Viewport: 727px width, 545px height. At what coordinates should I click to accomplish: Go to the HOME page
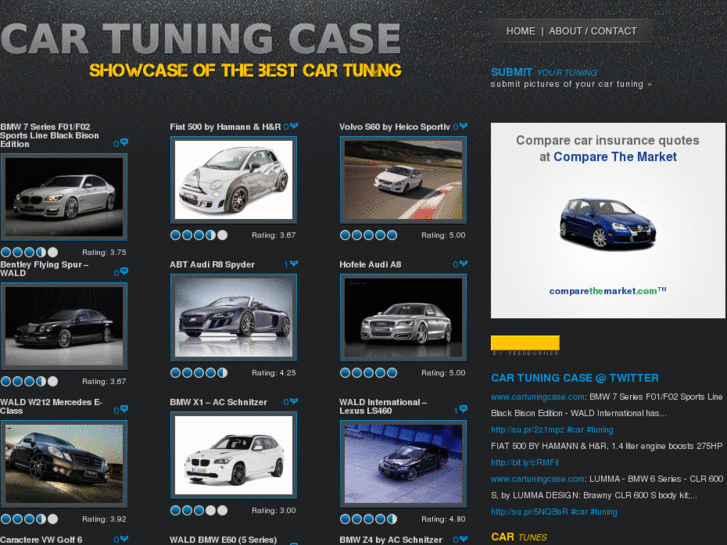click(520, 31)
